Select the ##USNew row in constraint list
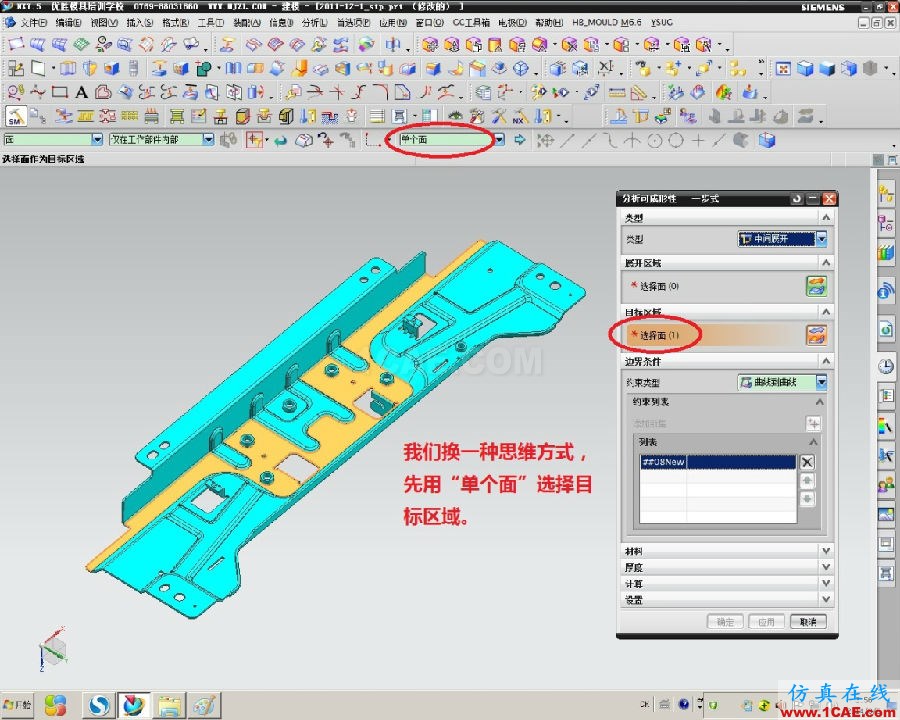The image size is (900, 720). tap(718, 462)
